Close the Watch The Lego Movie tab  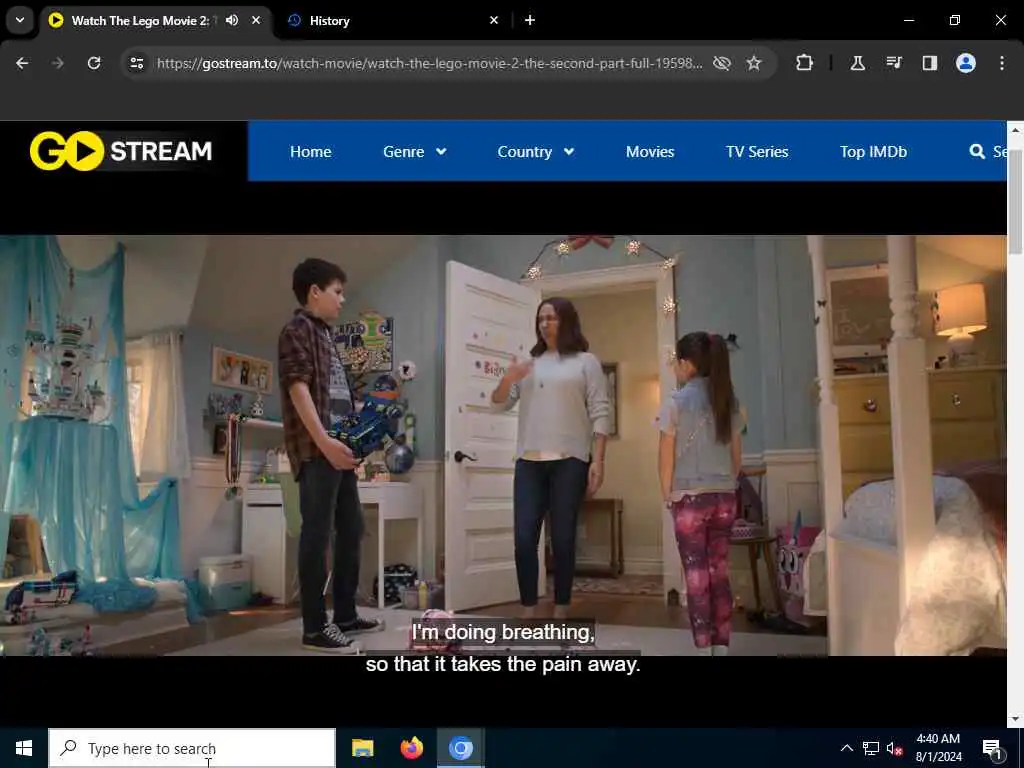point(256,20)
